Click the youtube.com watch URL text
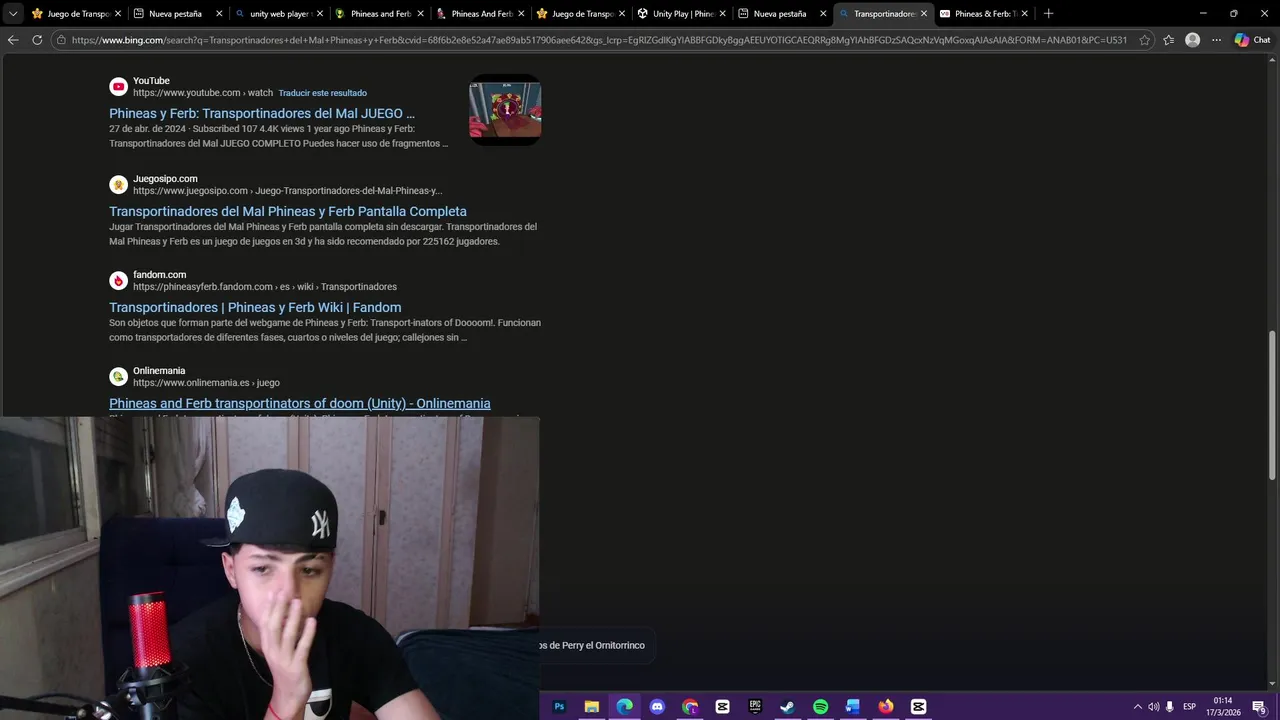Image resolution: width=1280 pixels, height=720 pixels. [x=203, y=93]
